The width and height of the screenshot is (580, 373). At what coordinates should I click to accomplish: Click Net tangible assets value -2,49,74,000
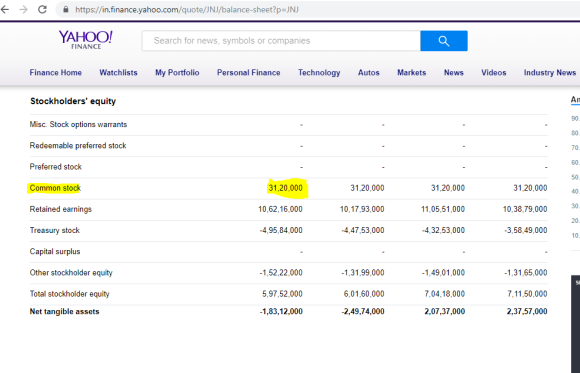[363, 312]
